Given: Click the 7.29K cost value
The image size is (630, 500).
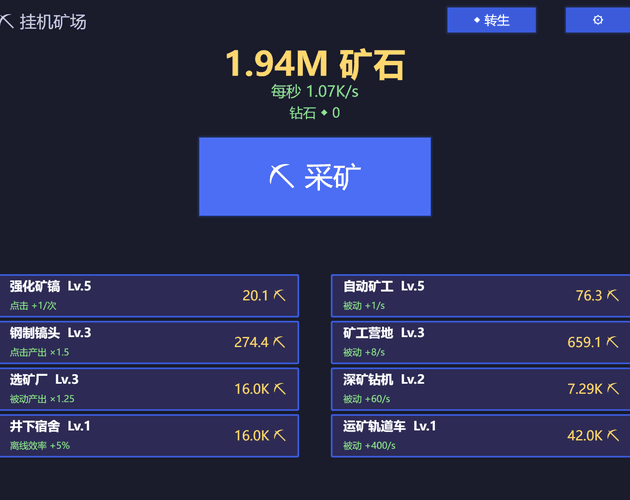Looking at the screenshot, I should [x=585, y=389].
